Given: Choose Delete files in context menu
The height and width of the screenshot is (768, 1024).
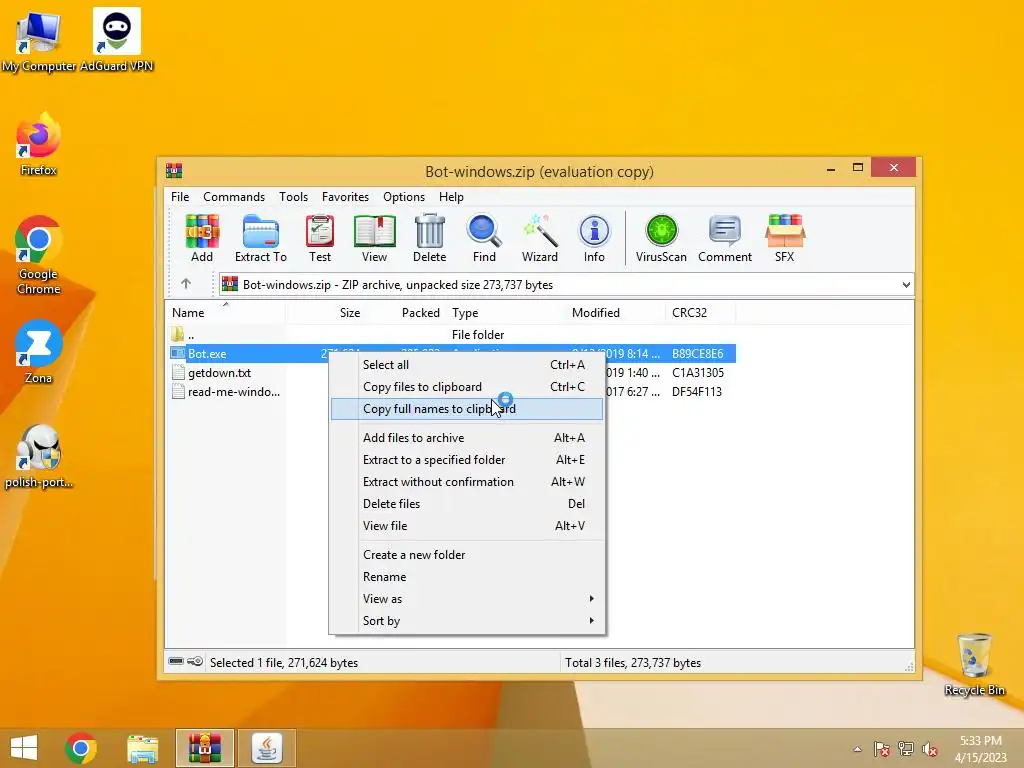Looking at the screenshot, I should (x=466, y=504).
